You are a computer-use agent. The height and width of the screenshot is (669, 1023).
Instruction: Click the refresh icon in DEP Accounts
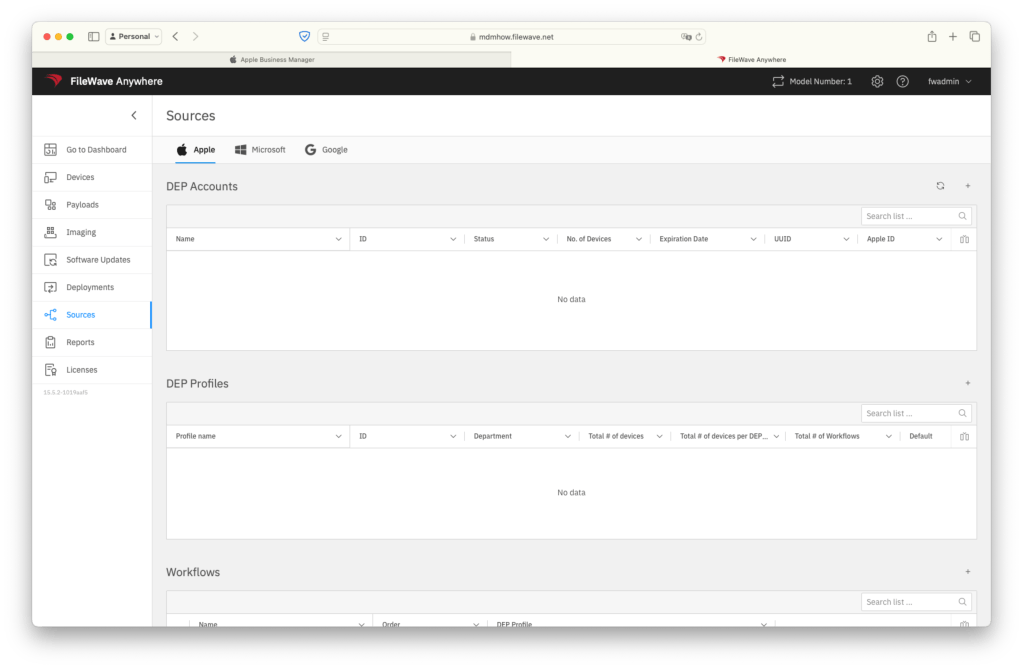pyautogui.click(x=940, y=186)
